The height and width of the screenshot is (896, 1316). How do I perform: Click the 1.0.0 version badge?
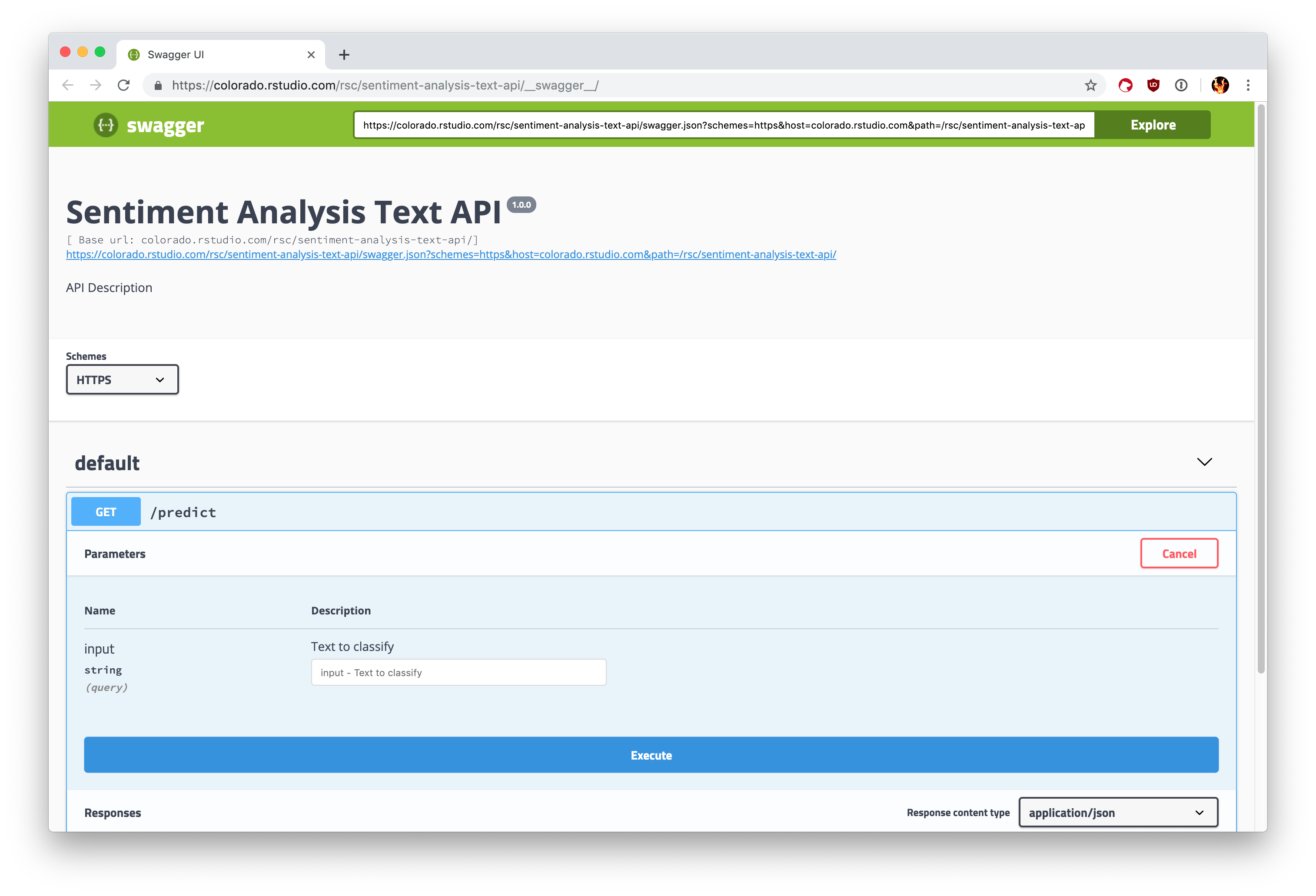pyautogui.click(x=521, y=205)
